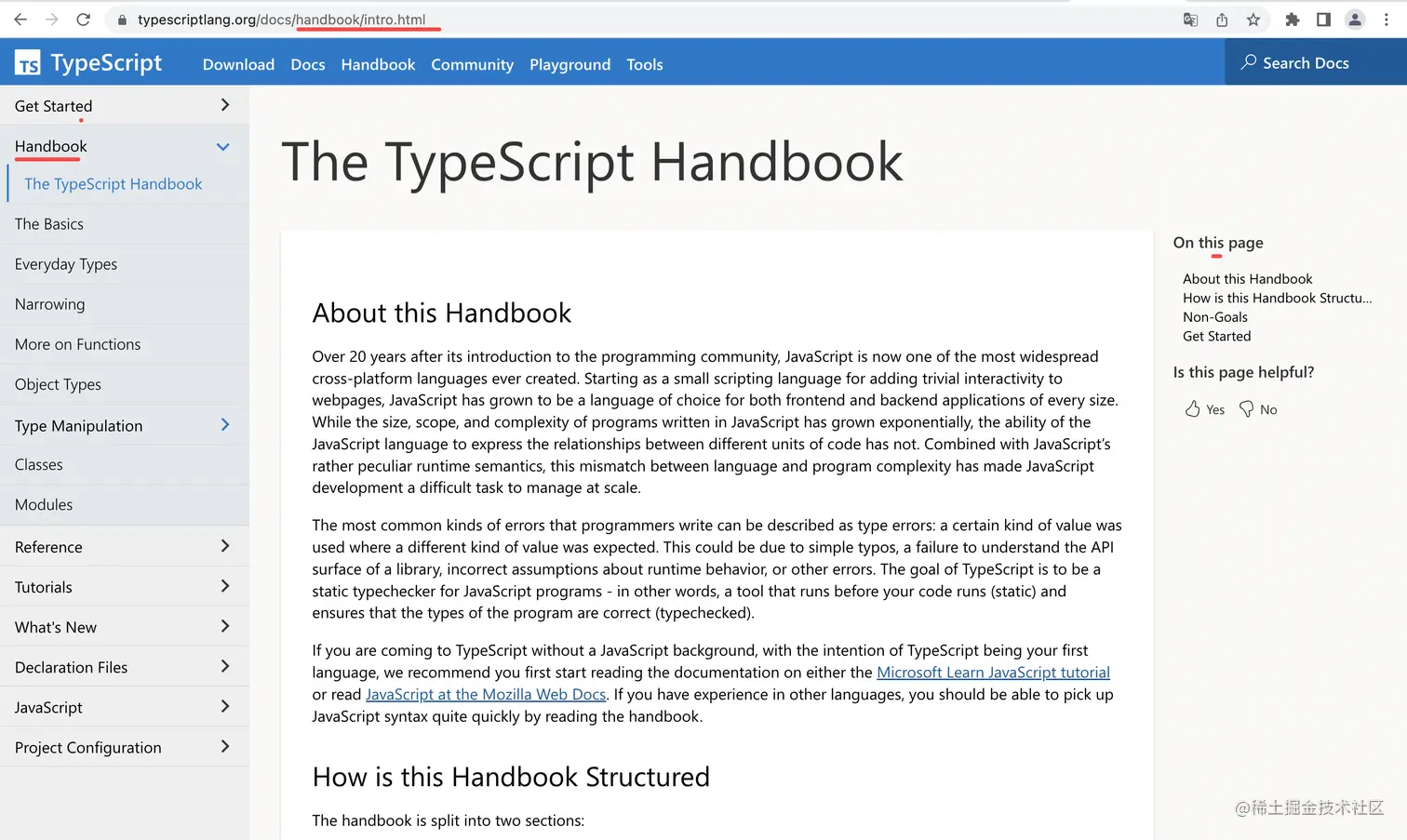
Task: Open the Community nav item
Action: click(x=472, y=64)
